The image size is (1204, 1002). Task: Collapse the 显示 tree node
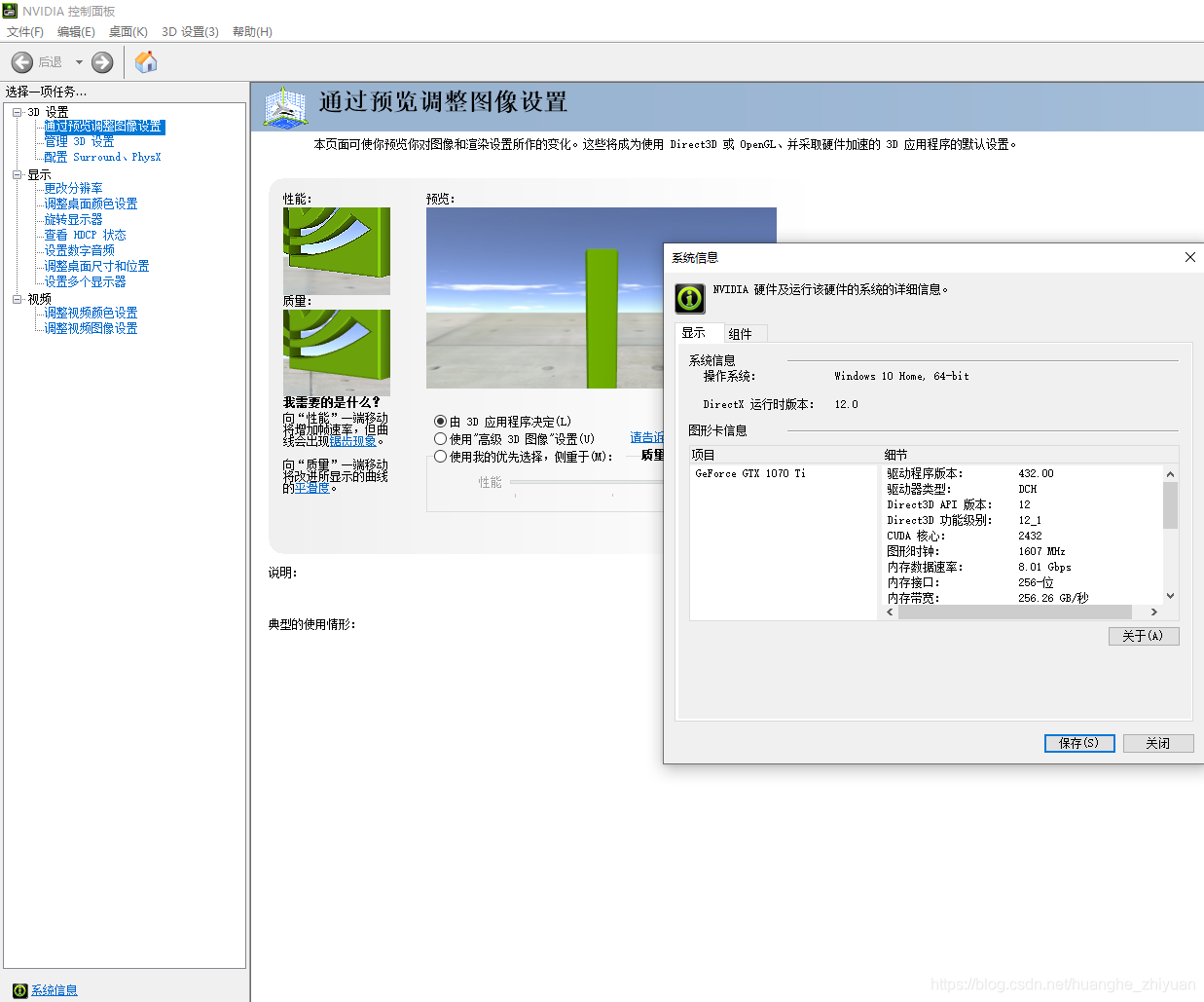click(x=17, y=174)
